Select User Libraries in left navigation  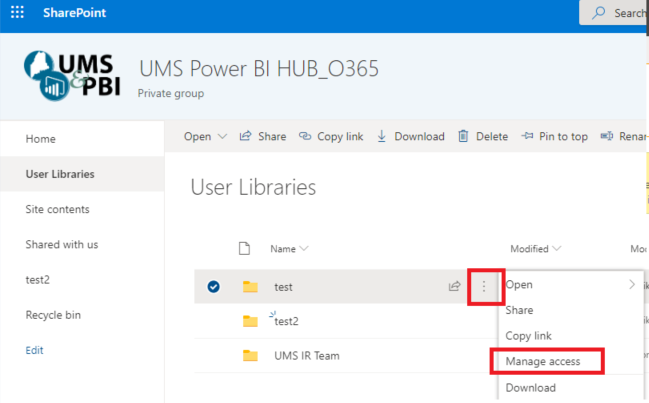[60, 174]
